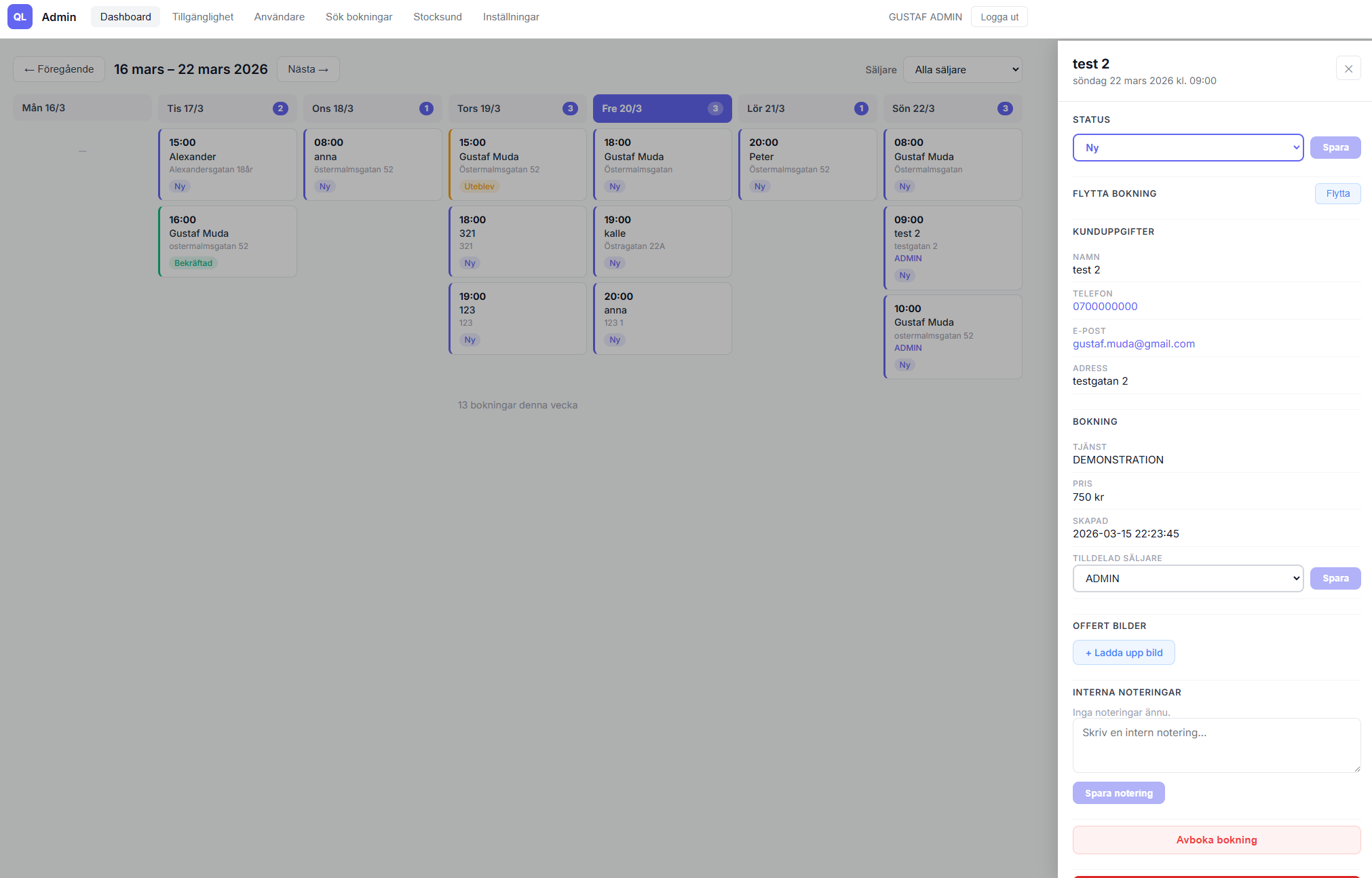
Task: Click email gustaf.muda@gmail.com link
Action: pyautogui.click(x=1133, y=344)
